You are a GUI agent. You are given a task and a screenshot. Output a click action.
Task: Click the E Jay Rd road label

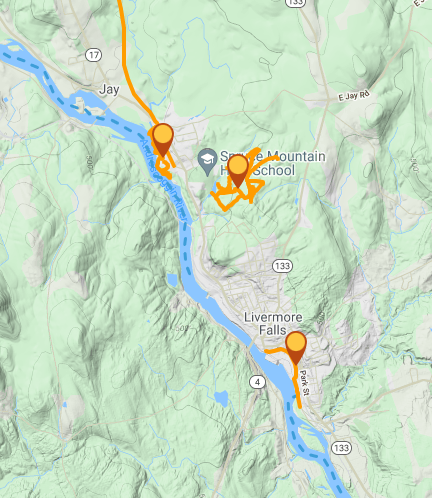[x=354, y=96]
